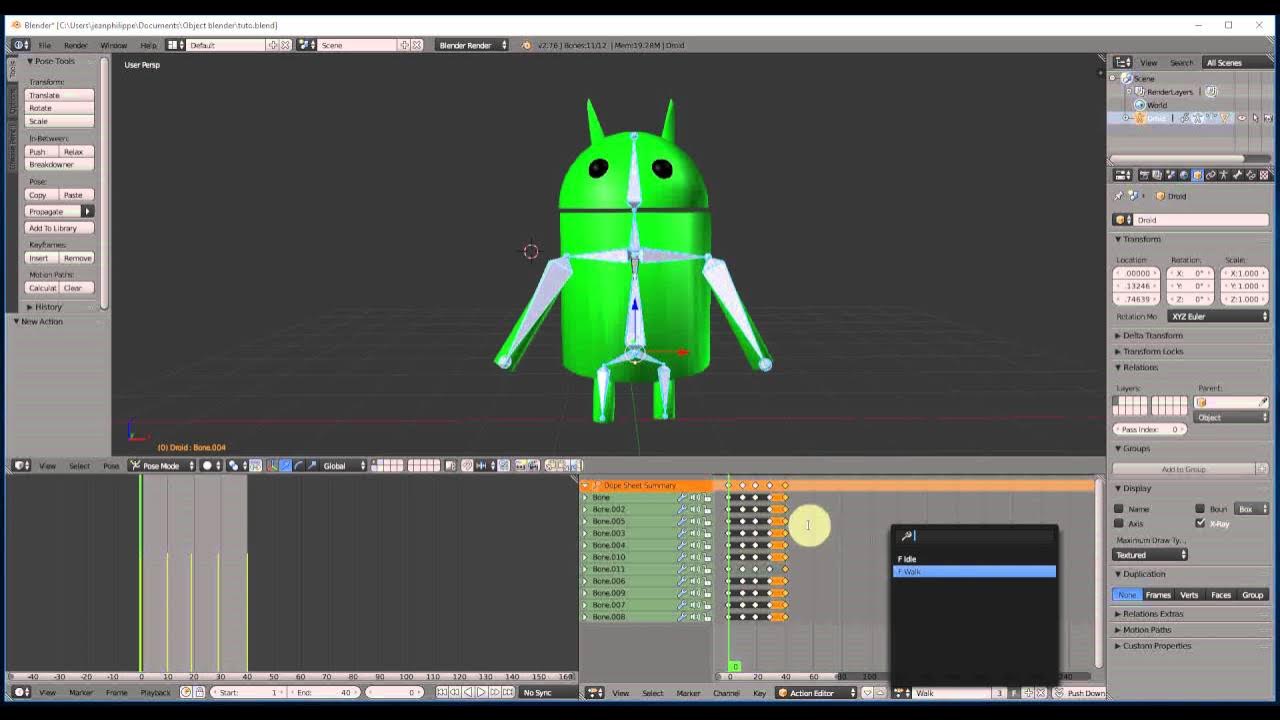The image size is (1280, 720).
Task: Open the File menu
Action: 45,45
